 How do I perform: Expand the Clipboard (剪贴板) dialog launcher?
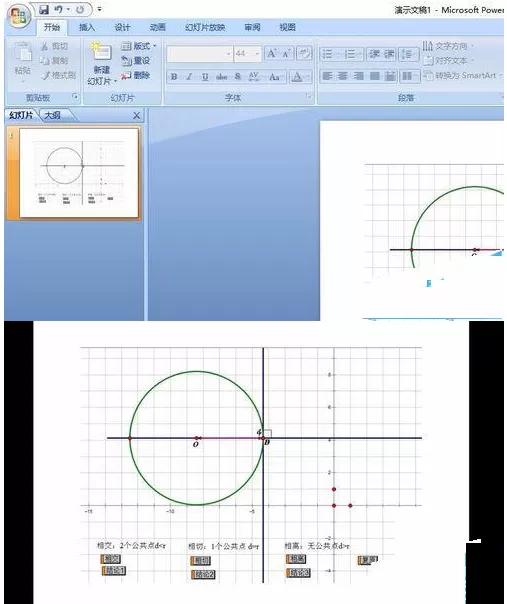(x=76, y=96)
